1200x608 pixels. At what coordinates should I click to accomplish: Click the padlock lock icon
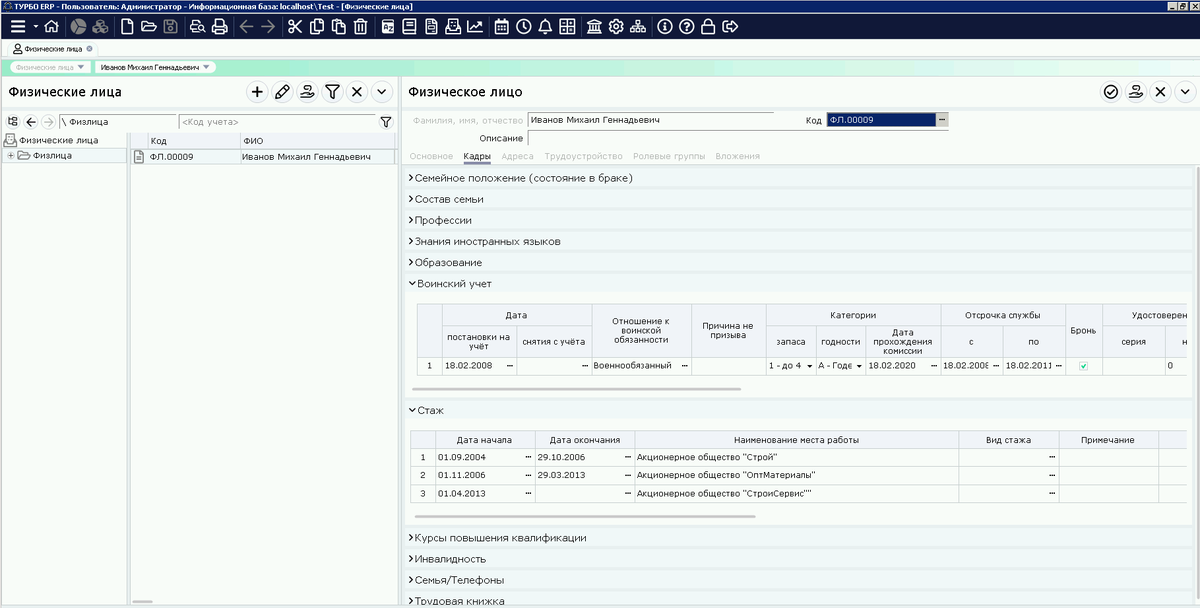[x=708, y=26]
